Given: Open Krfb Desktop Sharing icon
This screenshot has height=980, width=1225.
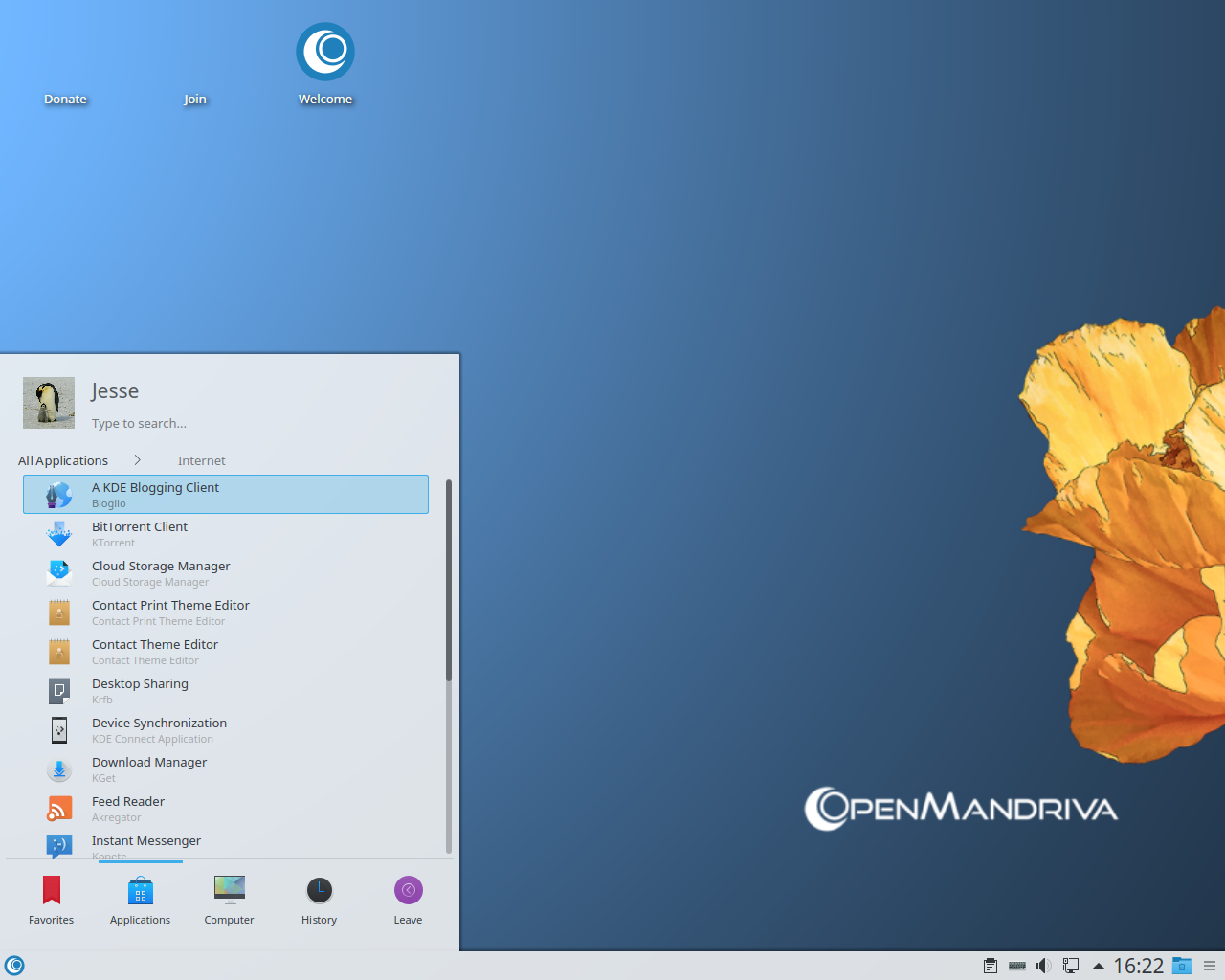Looking at the screenshot, I should click(x=59, y=691).
